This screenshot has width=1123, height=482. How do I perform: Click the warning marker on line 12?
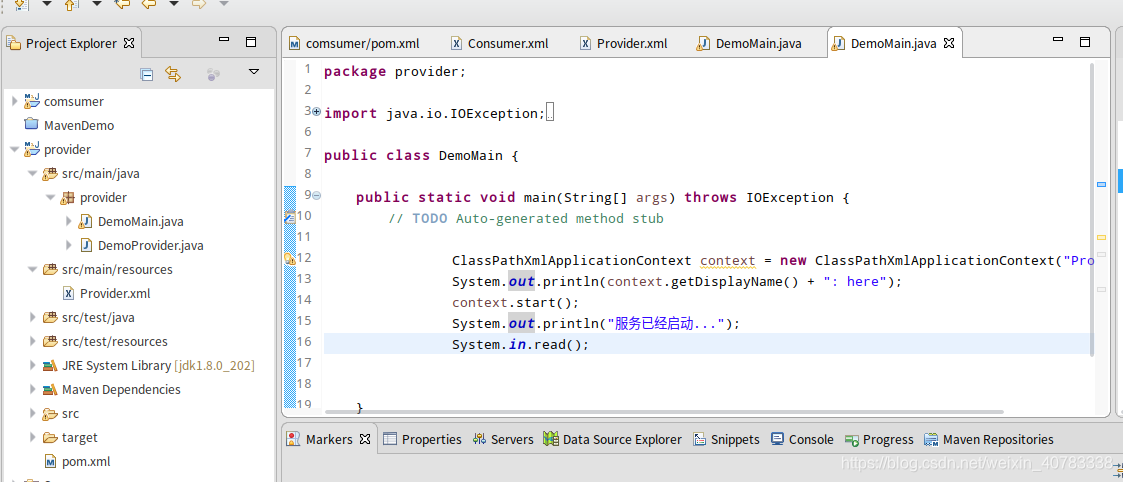pyautogui.click(x=290, y=259)
